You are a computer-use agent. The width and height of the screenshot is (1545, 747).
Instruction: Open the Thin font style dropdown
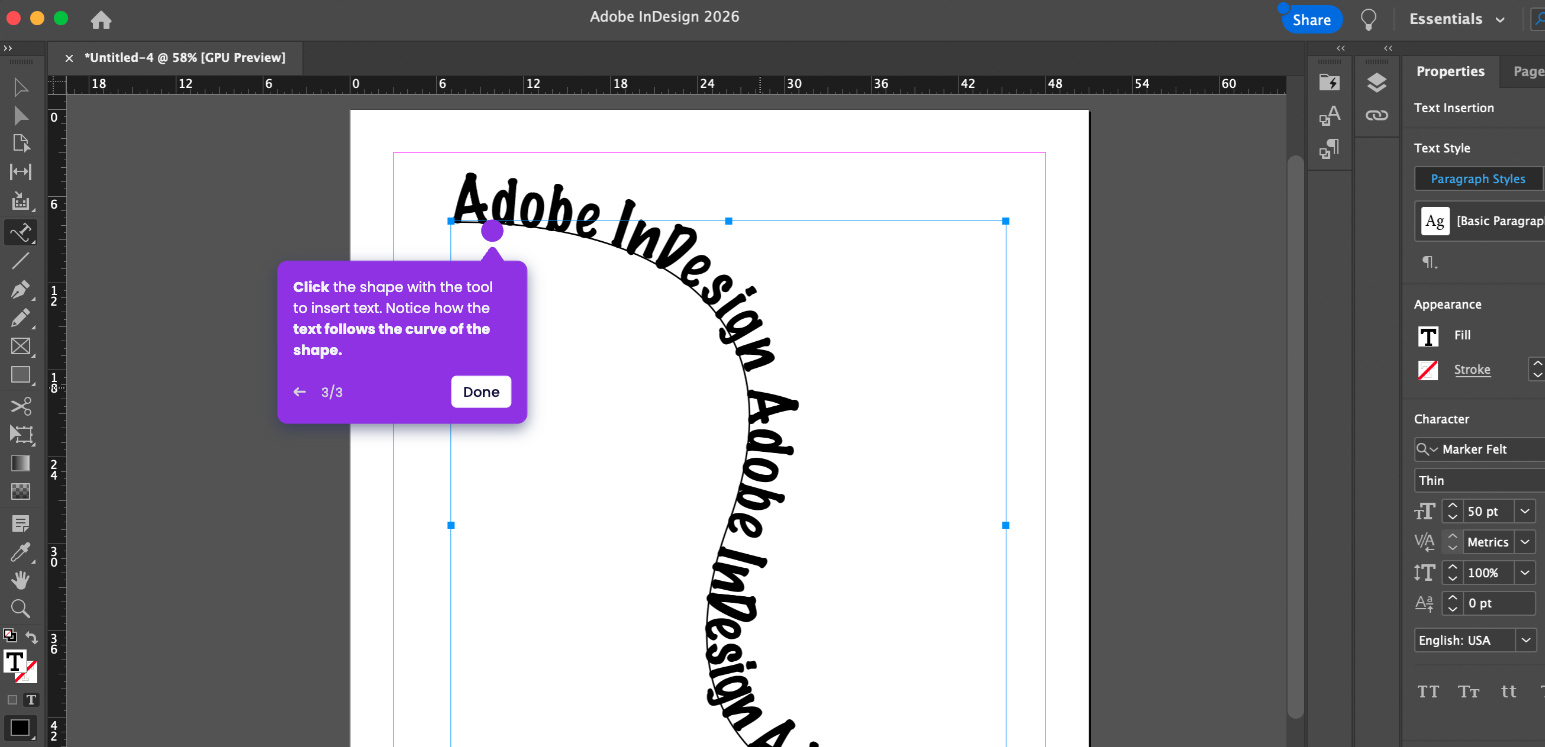(1480, 481)
